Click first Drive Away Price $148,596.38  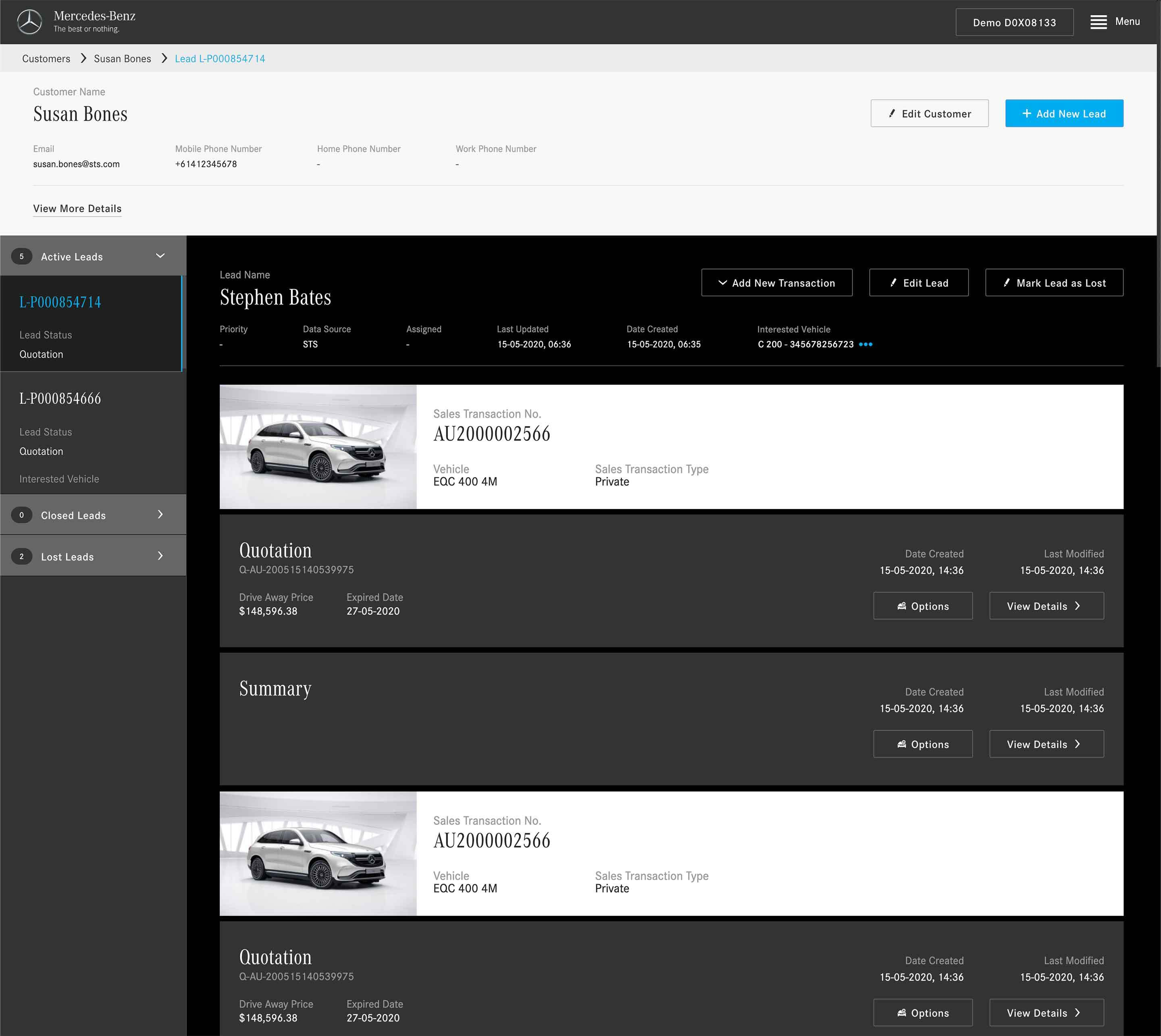point(268,611)
